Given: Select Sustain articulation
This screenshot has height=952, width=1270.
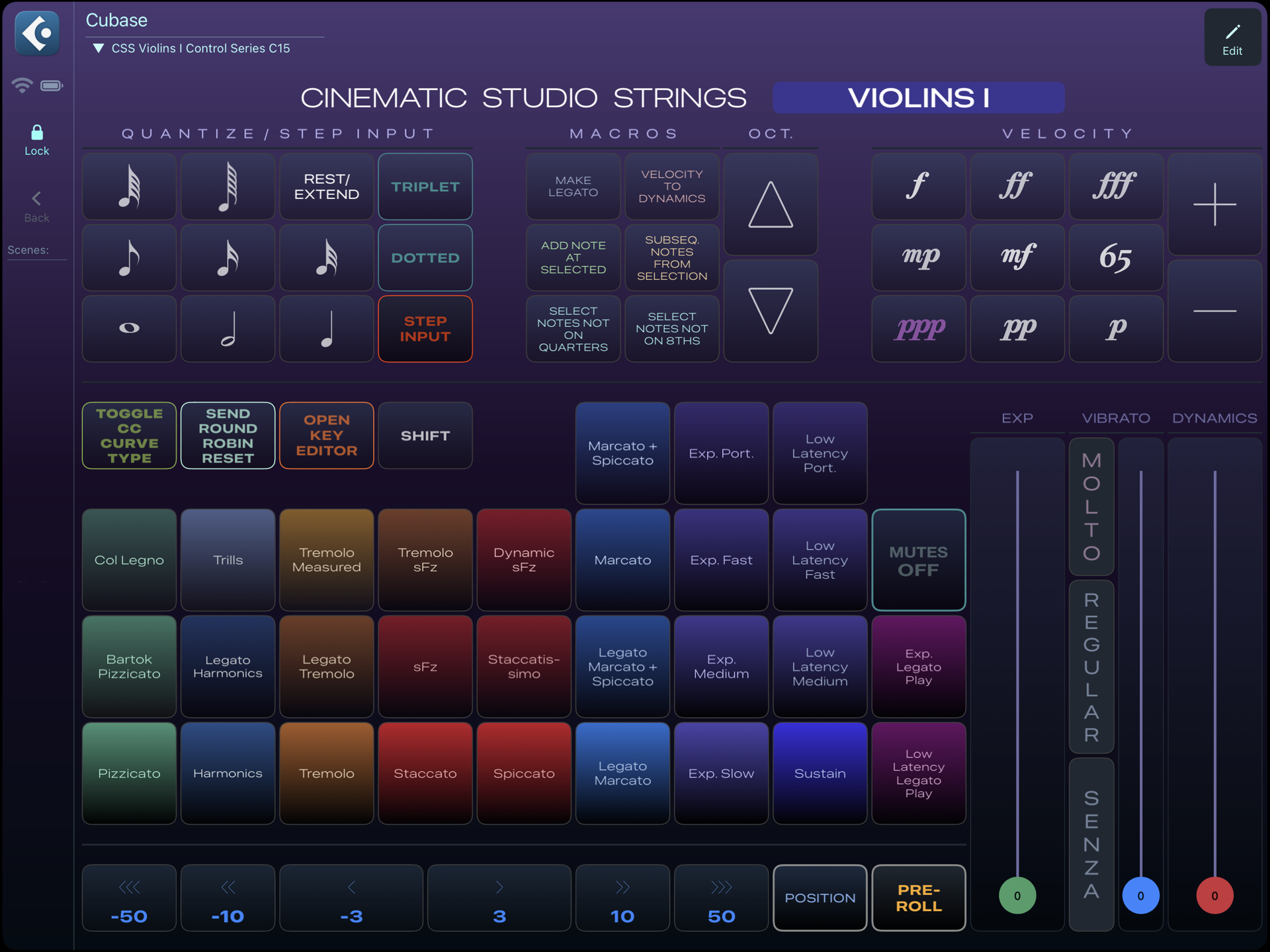Looking at the screenshot, I should click(x=820, y=773).
